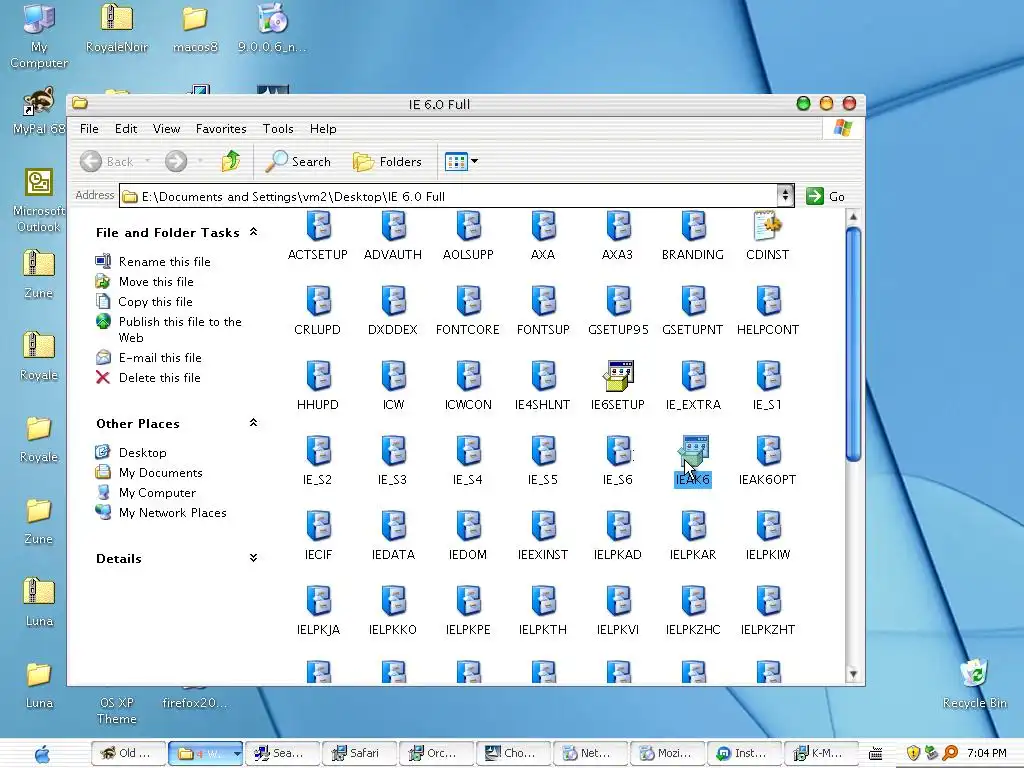This screenshot has height=768, width=1024.
Task: Switch to the Mozi... taskbar button
Action: pos(667,753)
